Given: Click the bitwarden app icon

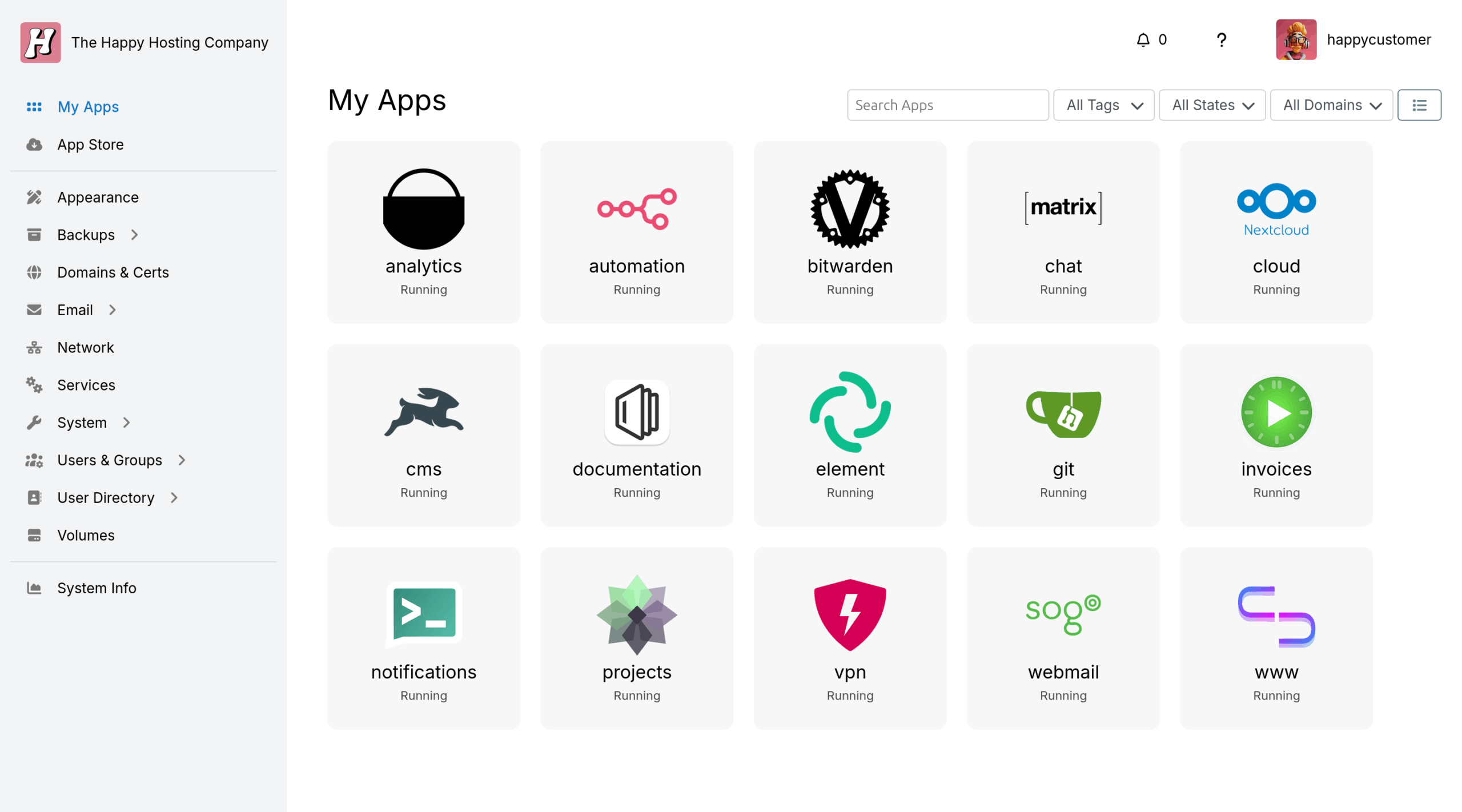Looking at the screenshot, I should tap(849, 208).
